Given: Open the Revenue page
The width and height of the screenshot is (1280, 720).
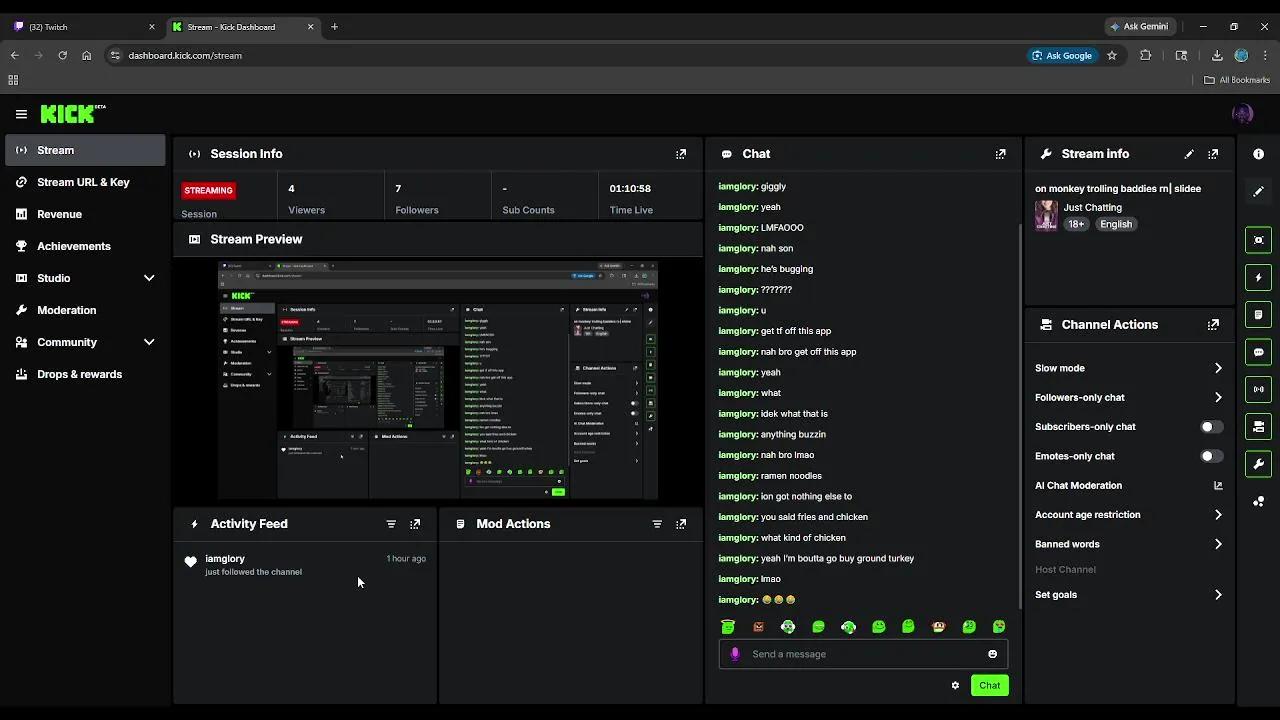Looking at the screenshot, I should (85, 214).
